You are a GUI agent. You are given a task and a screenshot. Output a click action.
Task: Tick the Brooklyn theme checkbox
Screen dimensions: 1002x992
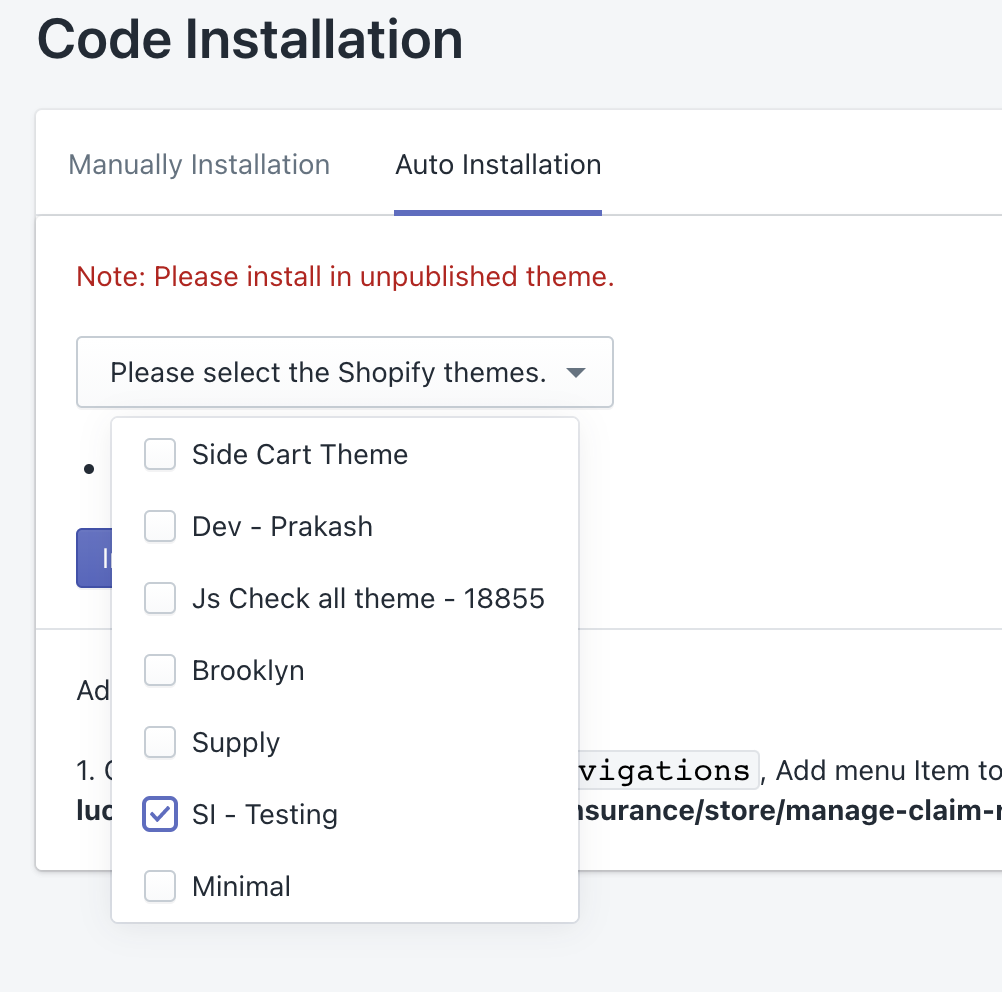point(160,671)
